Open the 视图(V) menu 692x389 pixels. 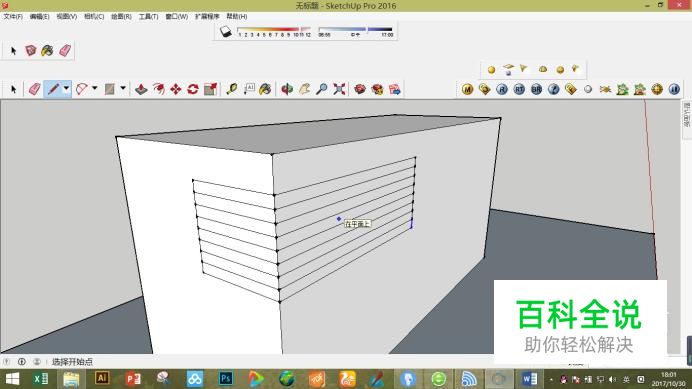point(67,16)
